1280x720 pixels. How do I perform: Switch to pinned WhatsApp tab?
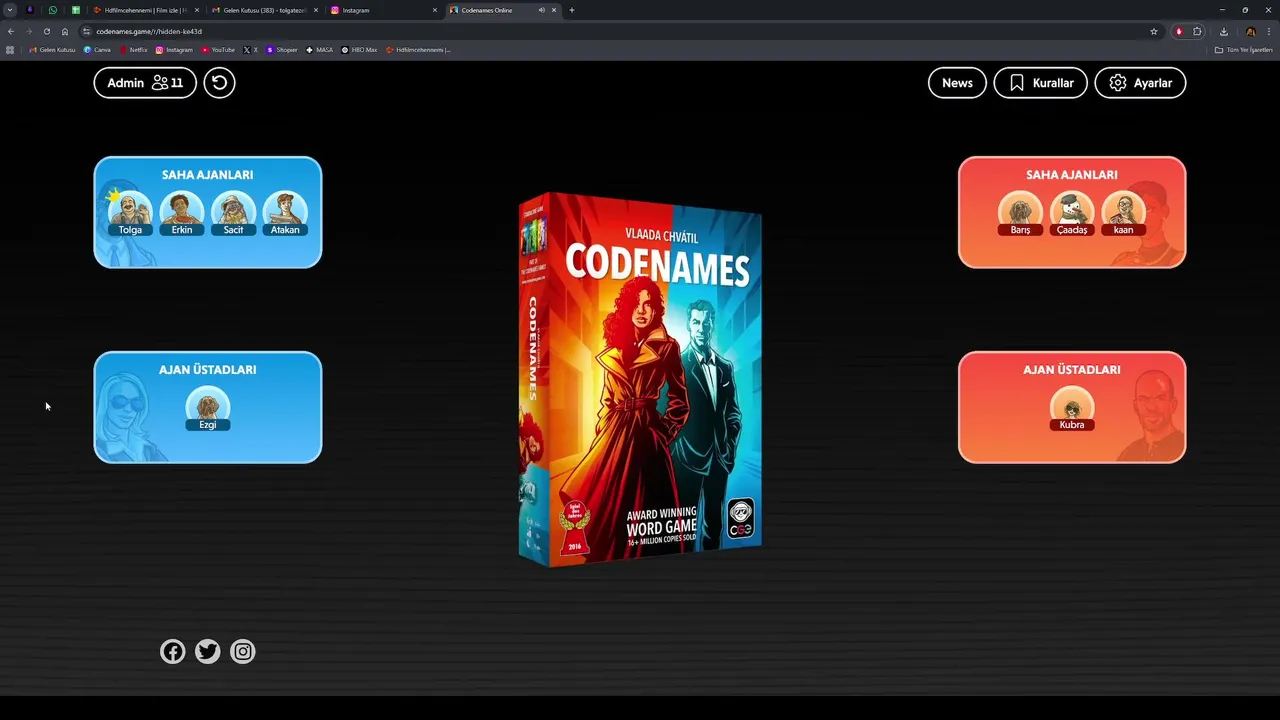tap(53, 10)
